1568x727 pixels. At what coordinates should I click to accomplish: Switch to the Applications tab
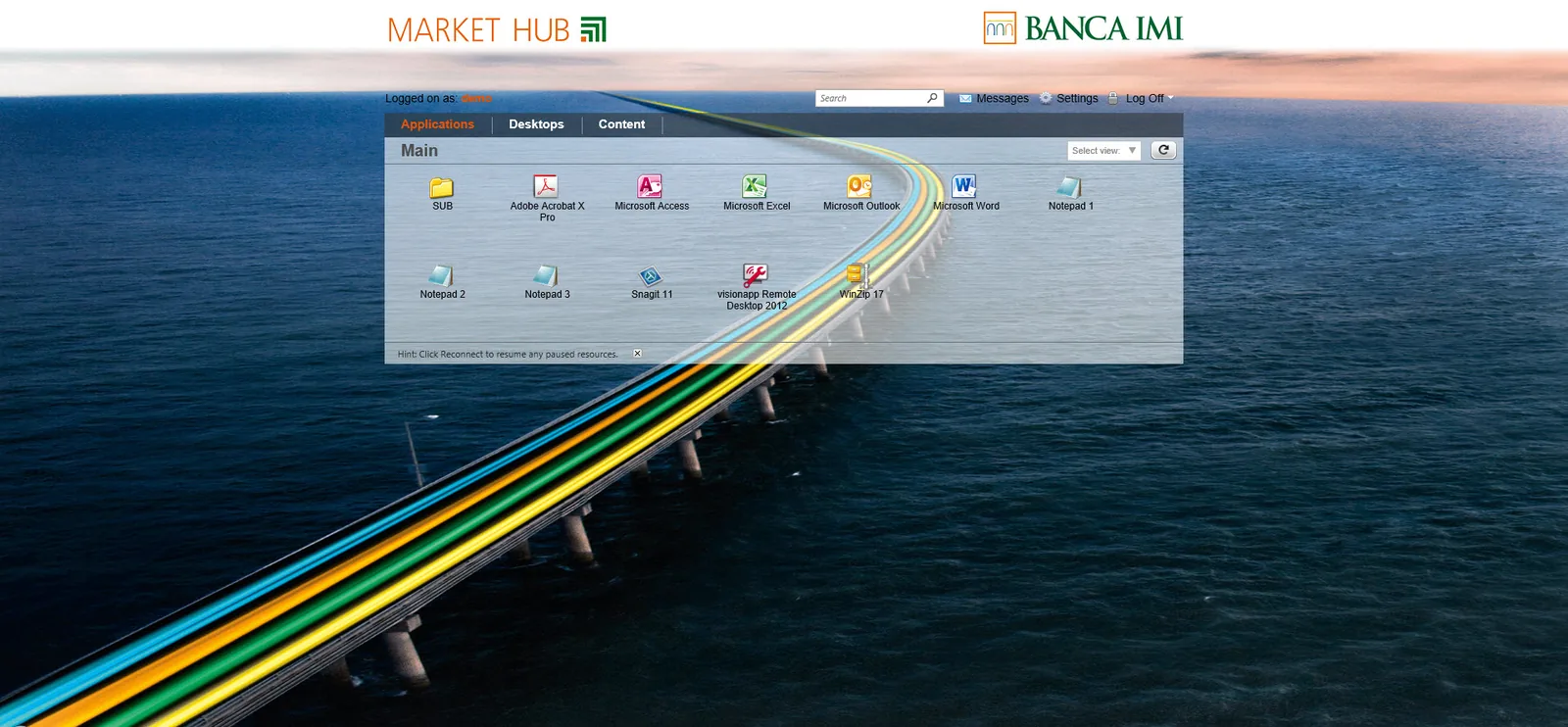tap(437, 124)
